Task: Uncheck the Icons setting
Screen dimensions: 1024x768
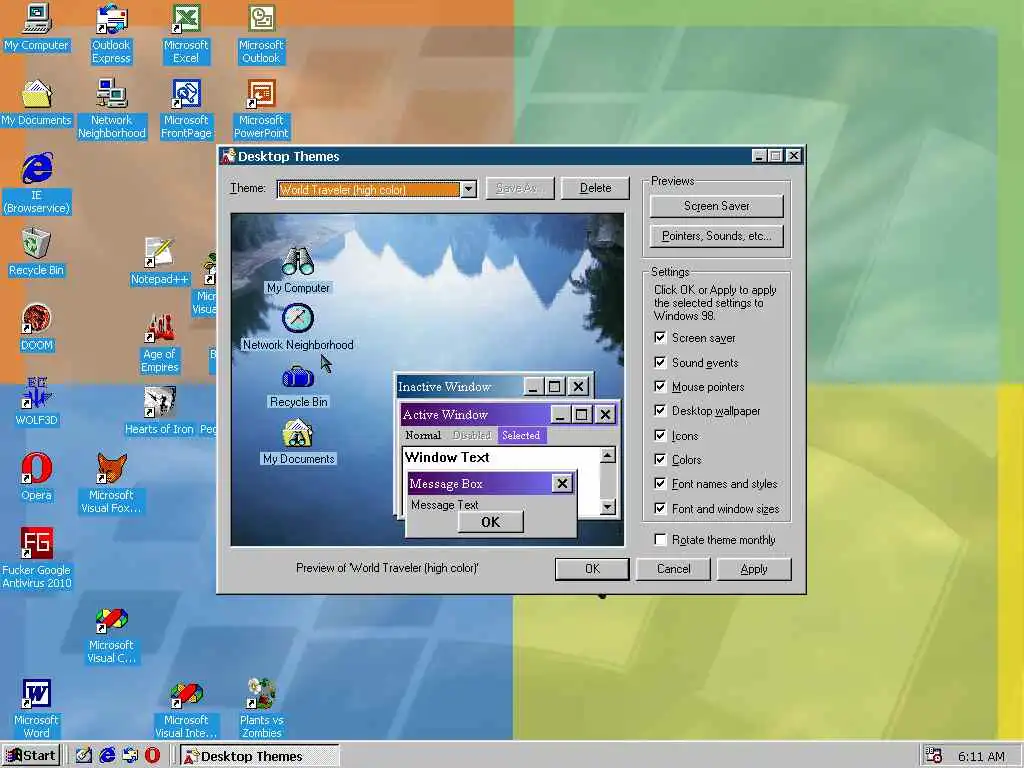Action: coord(660,435)
